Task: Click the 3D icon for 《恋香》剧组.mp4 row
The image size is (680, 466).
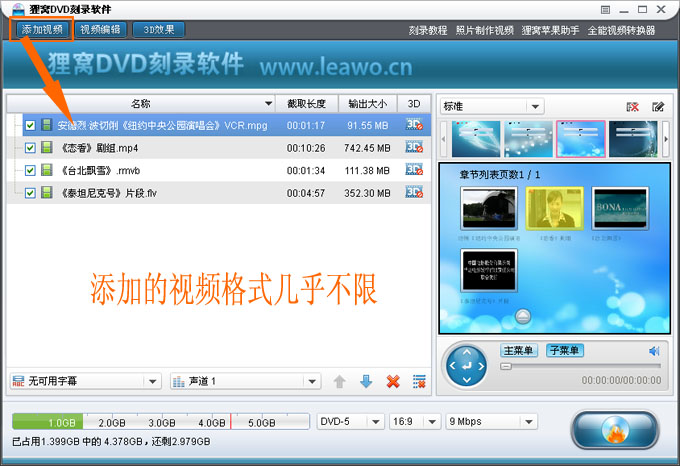Action: click(x=414, y=147)
